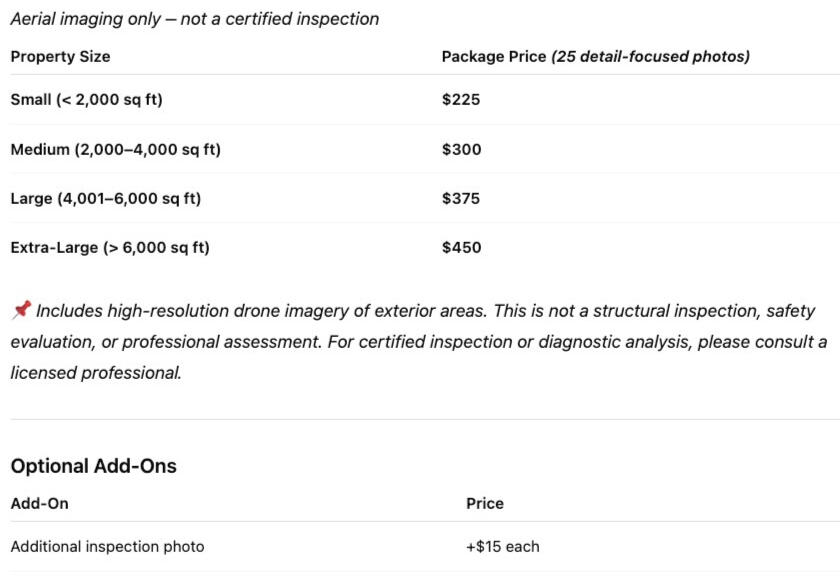Click the '(25 detail-focused photos)' italic text

click(x=650, y=57)
